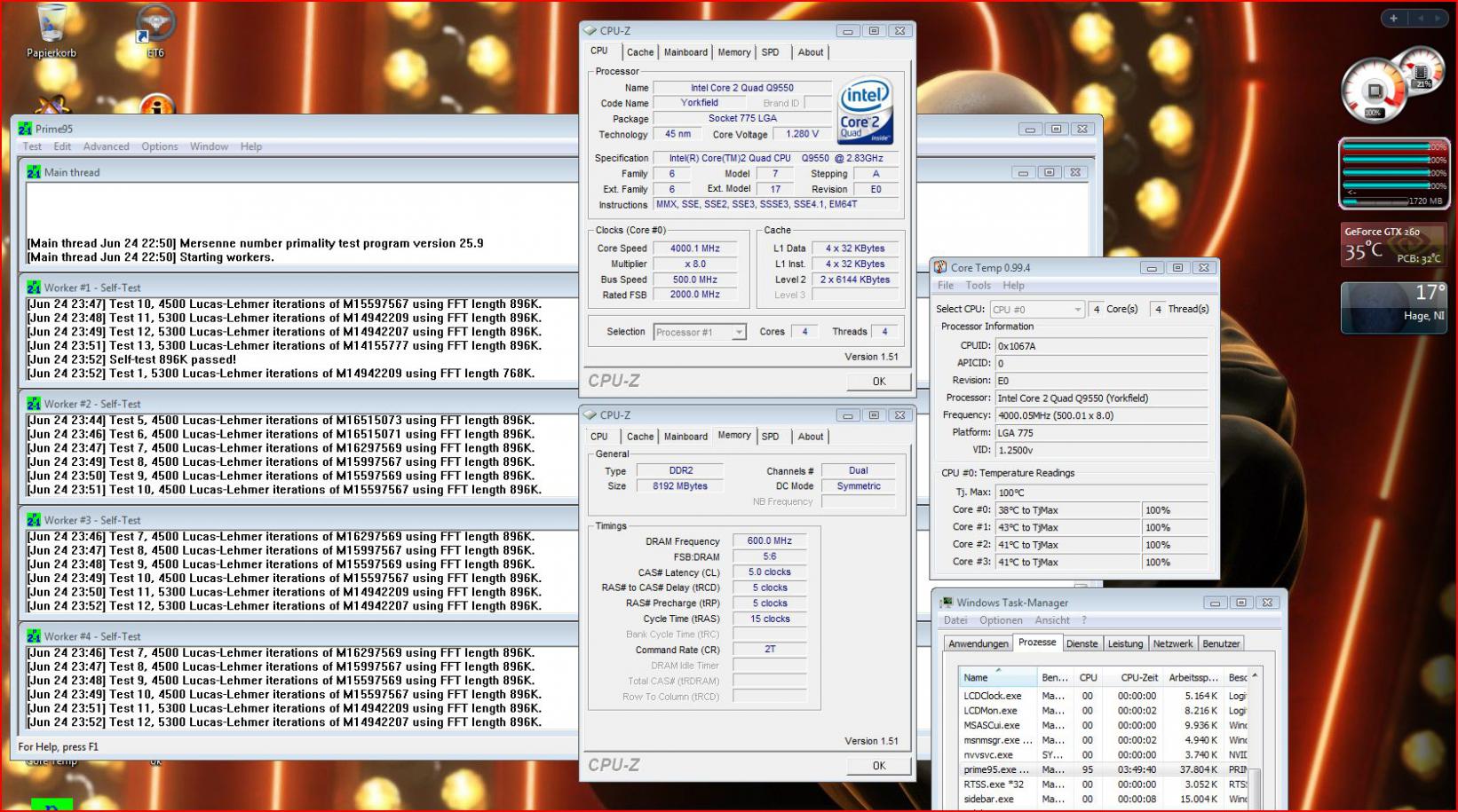
Task: Switch to SPD tab in CPU-Z processor window
Action: click(x=771, y=52)
